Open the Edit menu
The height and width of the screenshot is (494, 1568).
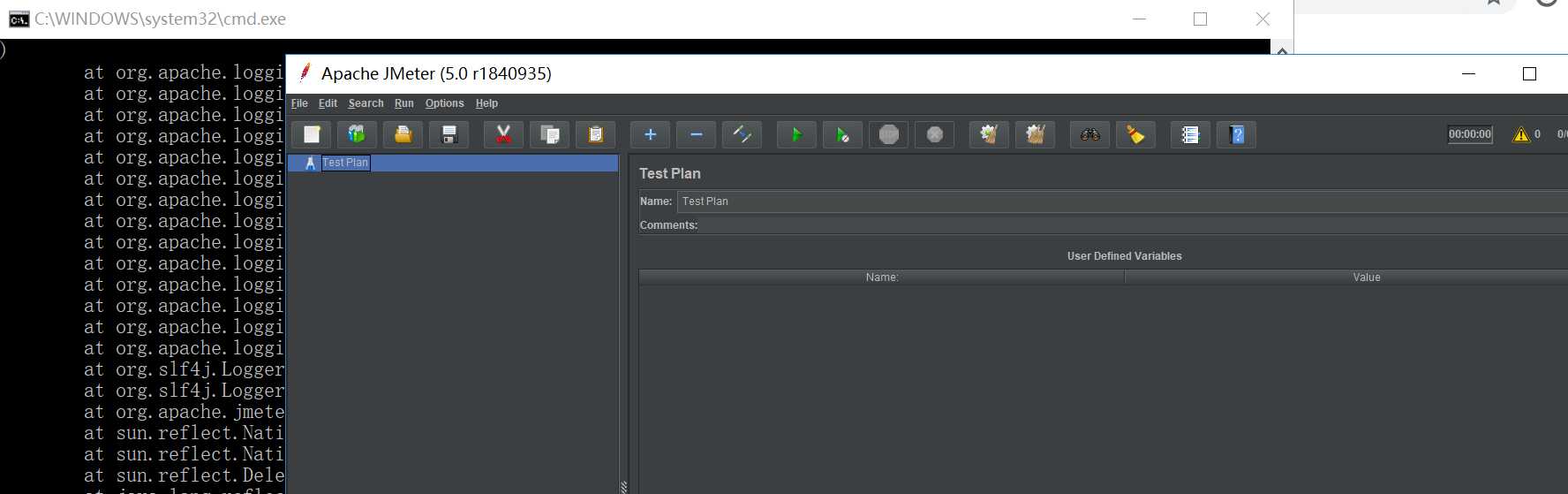click(328, 103)
